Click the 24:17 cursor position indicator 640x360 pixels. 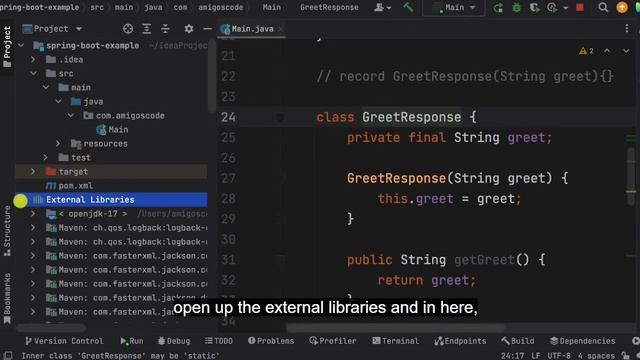click(512, 356)
